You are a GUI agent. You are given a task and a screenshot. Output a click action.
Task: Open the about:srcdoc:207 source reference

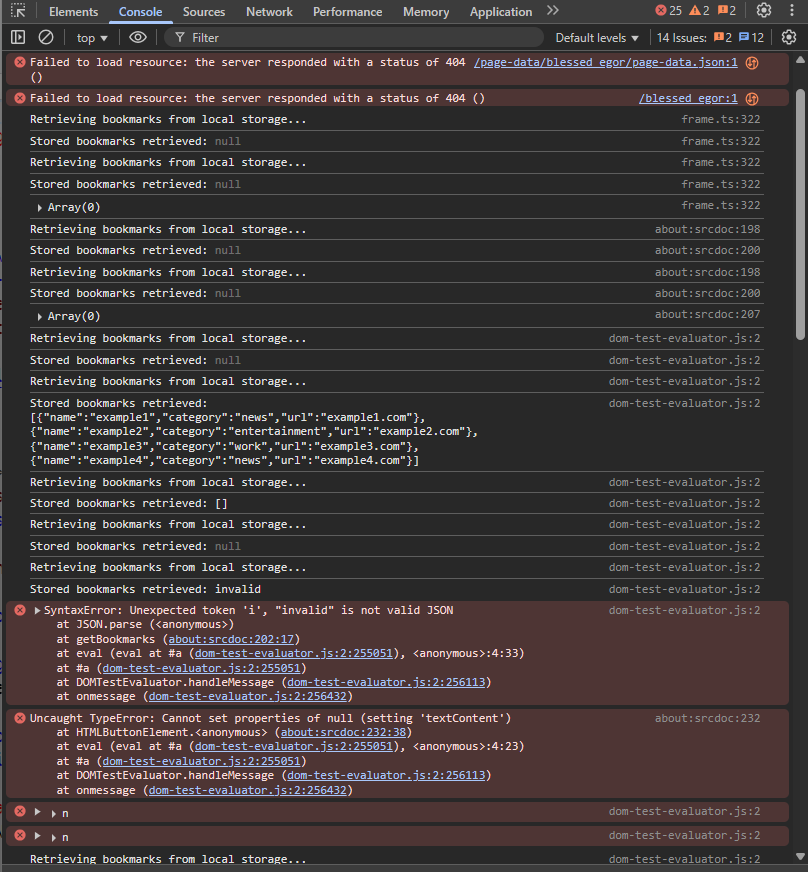point(707,314)
